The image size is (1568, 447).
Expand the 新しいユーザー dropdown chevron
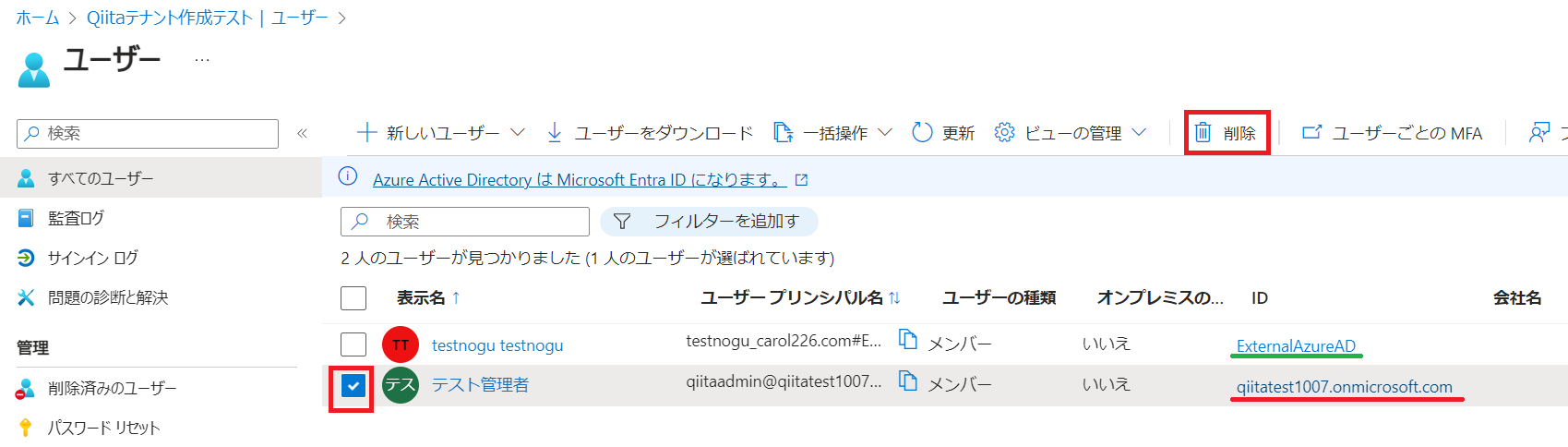518,132
